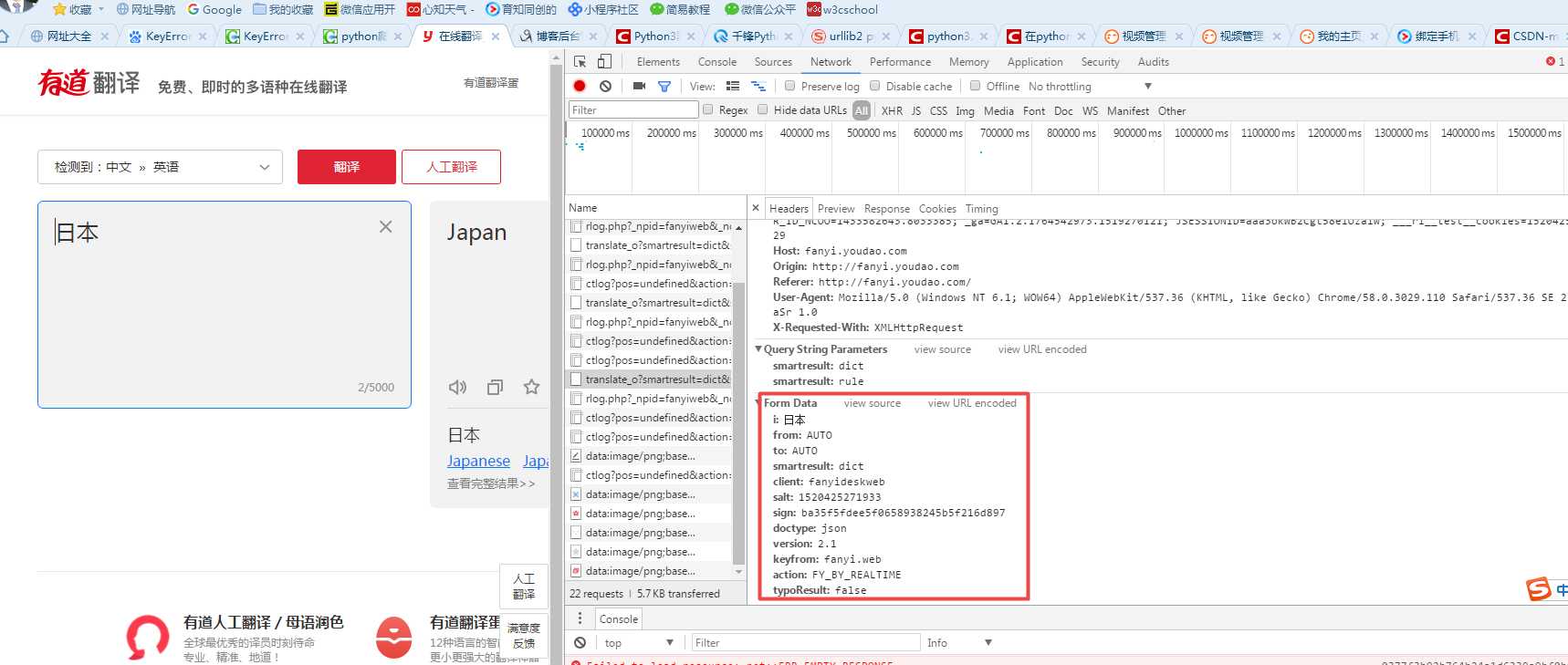Screen dimensions: 1568x665
Task: Click the 日本 translation input text area
Action: (x=225, y=305)
